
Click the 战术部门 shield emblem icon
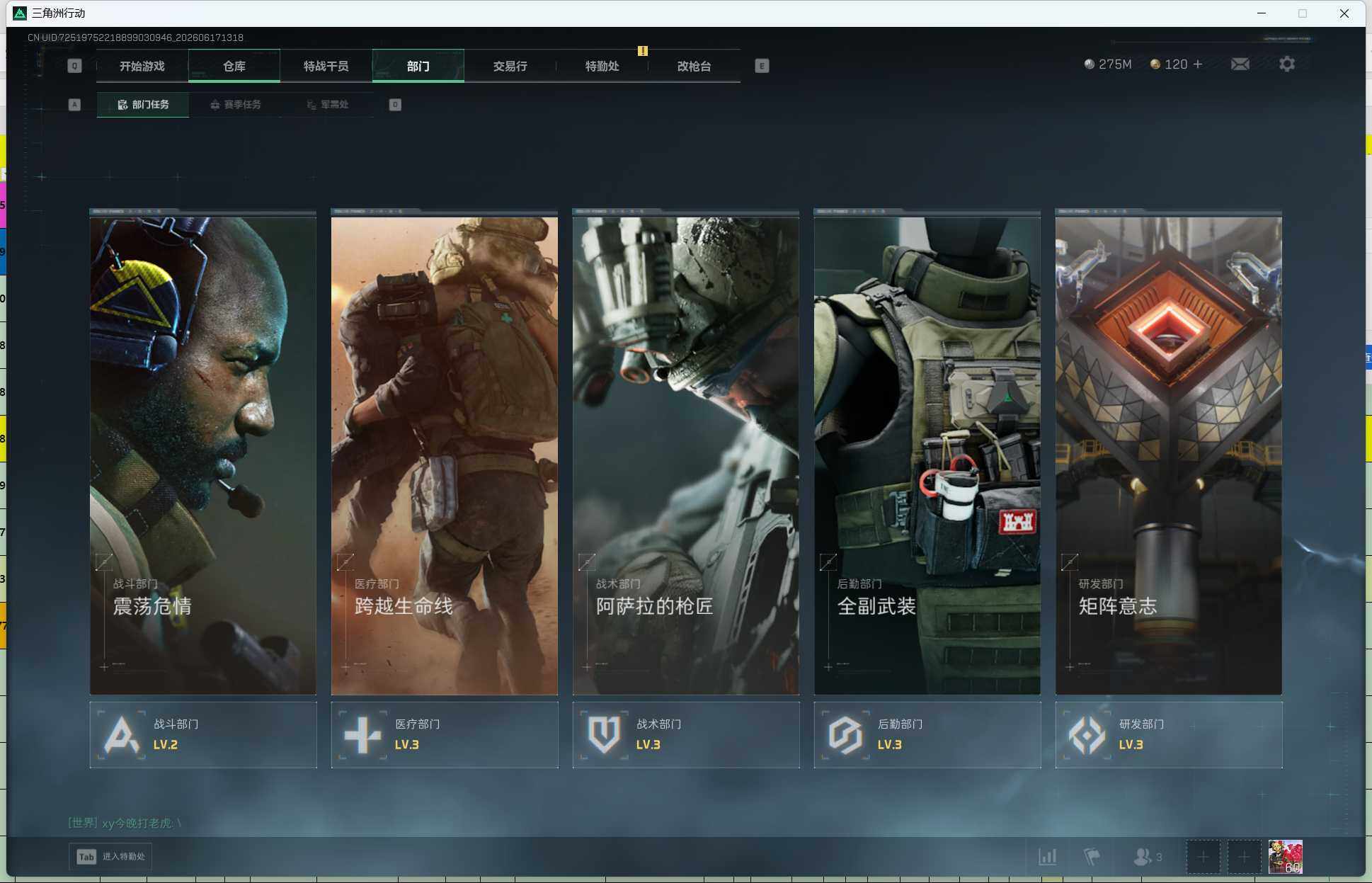pos(604,735)
